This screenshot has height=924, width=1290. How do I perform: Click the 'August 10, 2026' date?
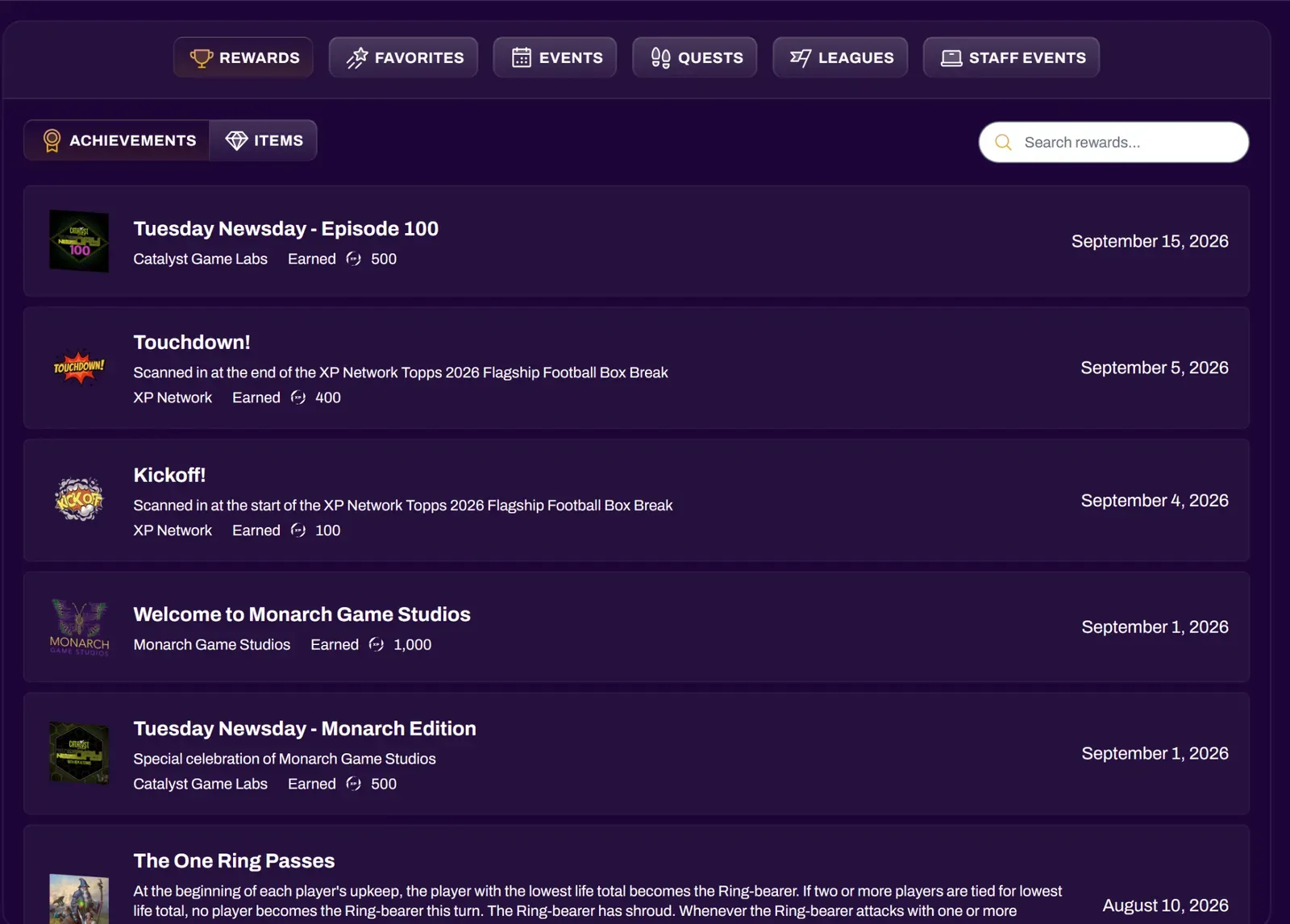[1166, 905]
